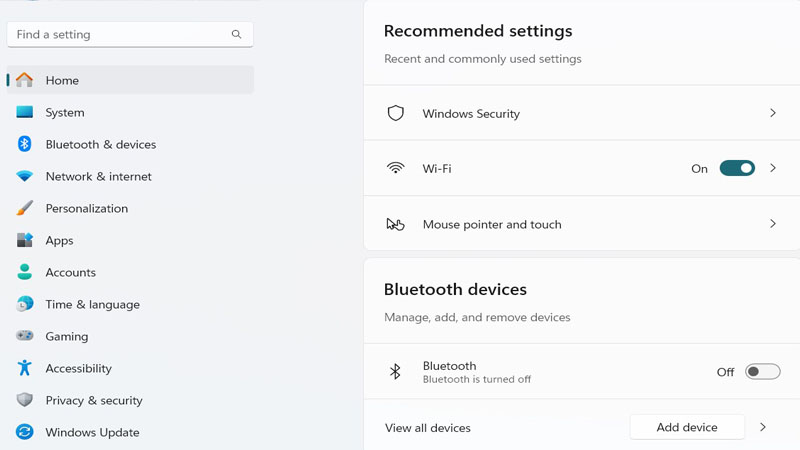
Task: Open Mouse pointer and touch chevron
Action: pos(773,223)
